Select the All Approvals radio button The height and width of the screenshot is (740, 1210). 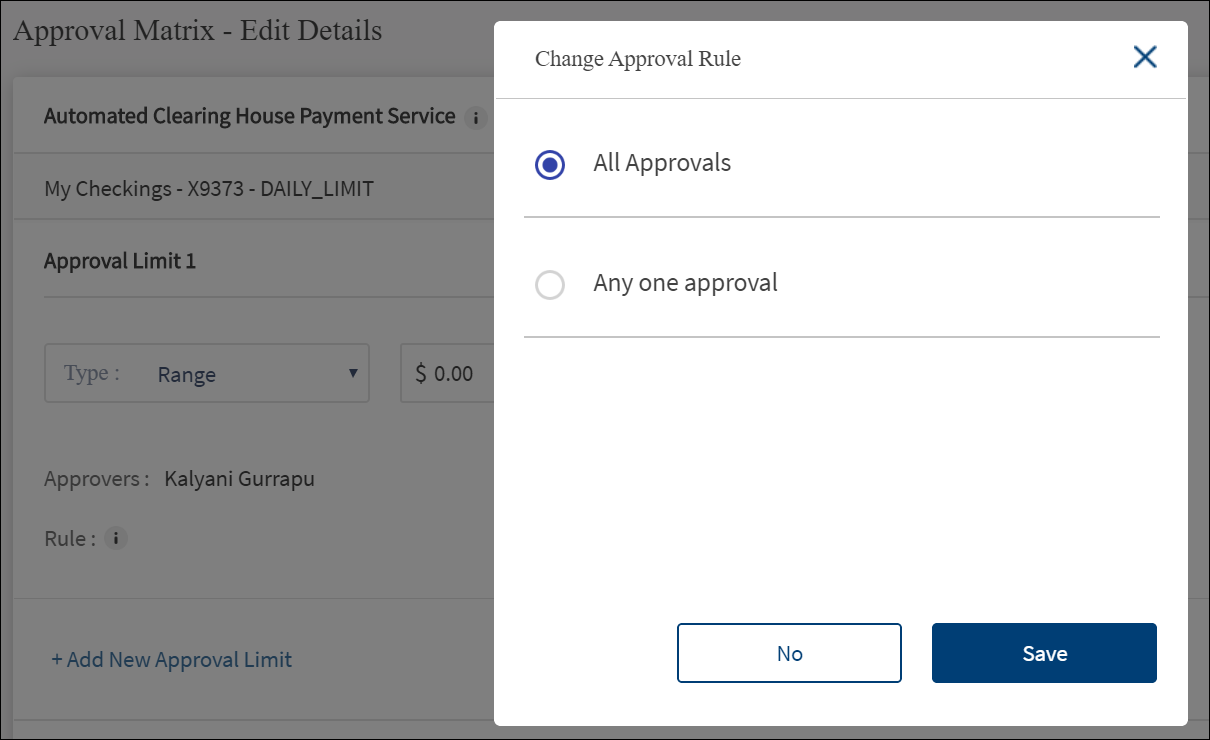[550, 164]
